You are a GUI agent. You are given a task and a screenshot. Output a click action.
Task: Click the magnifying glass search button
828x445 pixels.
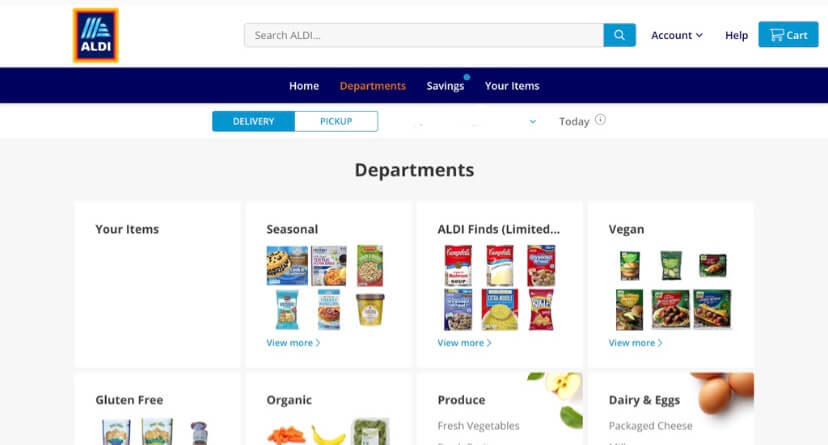click(x=619, y=35)
